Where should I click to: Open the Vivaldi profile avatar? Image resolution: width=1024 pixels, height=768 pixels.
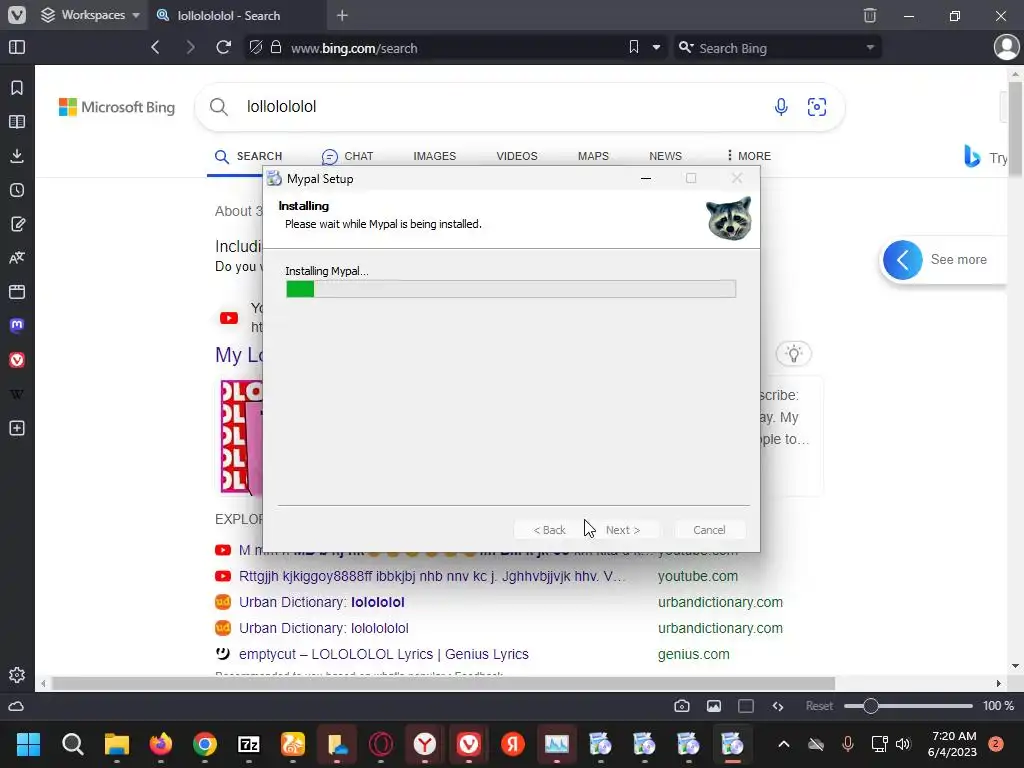(1006, 48)
